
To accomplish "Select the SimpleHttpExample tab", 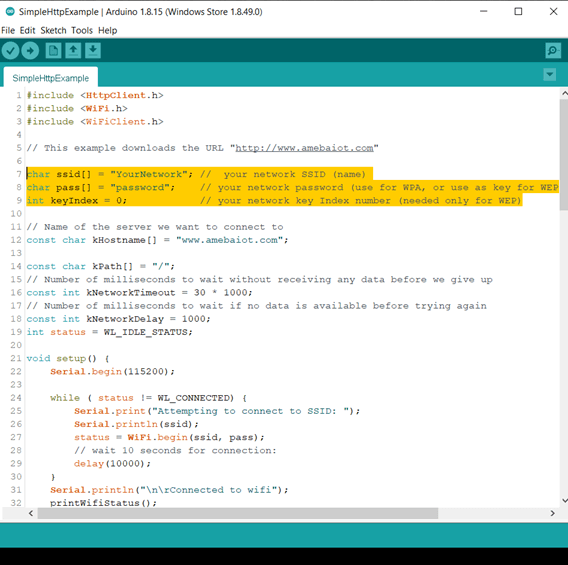I will (51, 78).
